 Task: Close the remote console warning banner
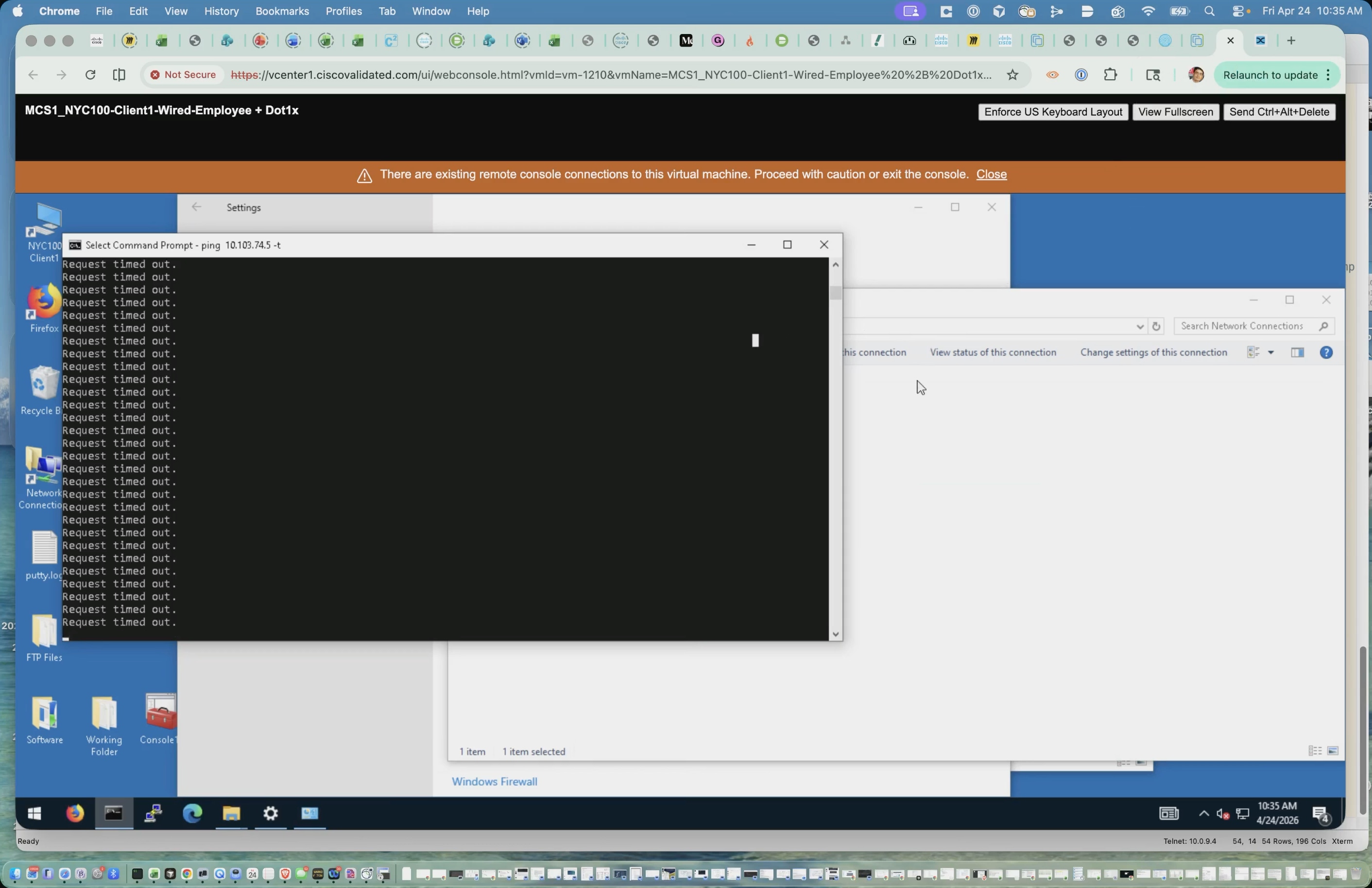(991, 174)
